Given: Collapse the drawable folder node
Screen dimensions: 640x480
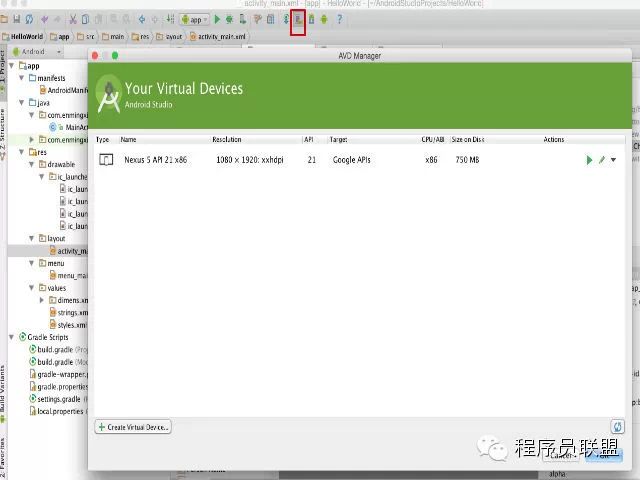Looking at the screenshot, I should pyautogui.click(x=31, y=164).
